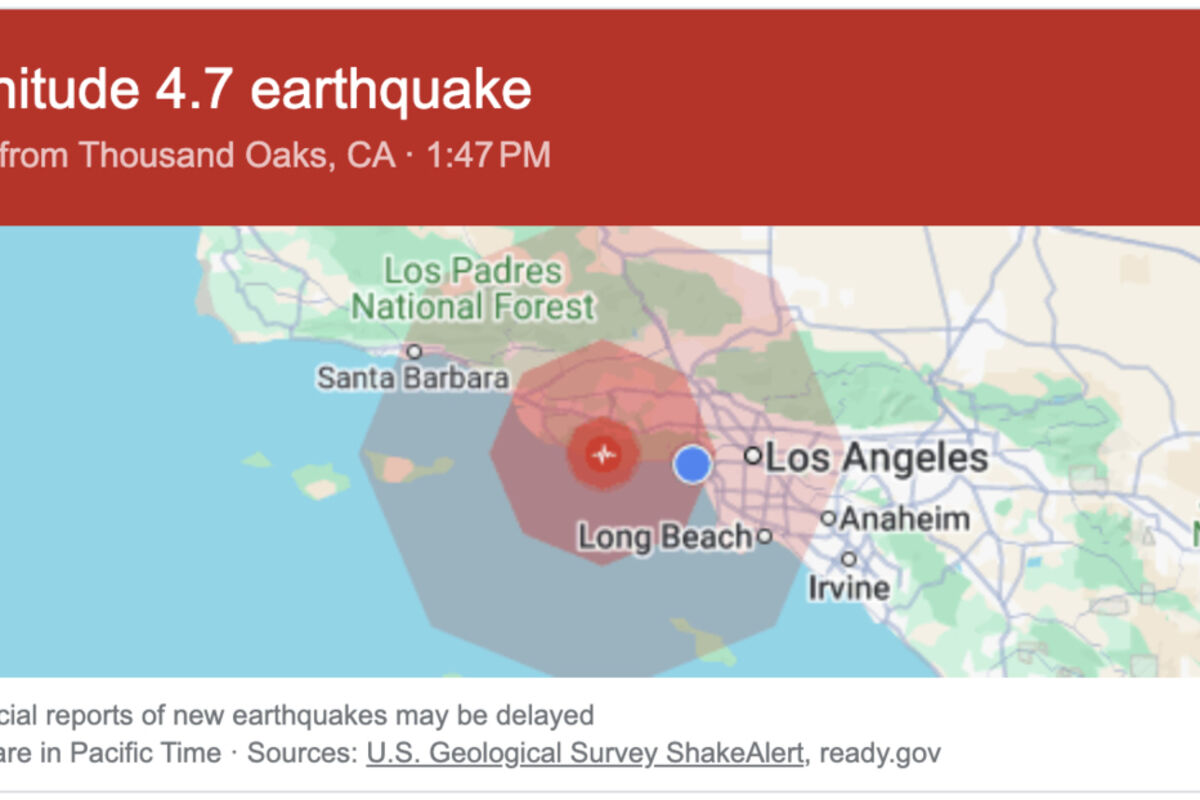The height and width of the screenshot is (800, 1200).
Task: Click the delayed reports disclaimer text
Action: 297,715
